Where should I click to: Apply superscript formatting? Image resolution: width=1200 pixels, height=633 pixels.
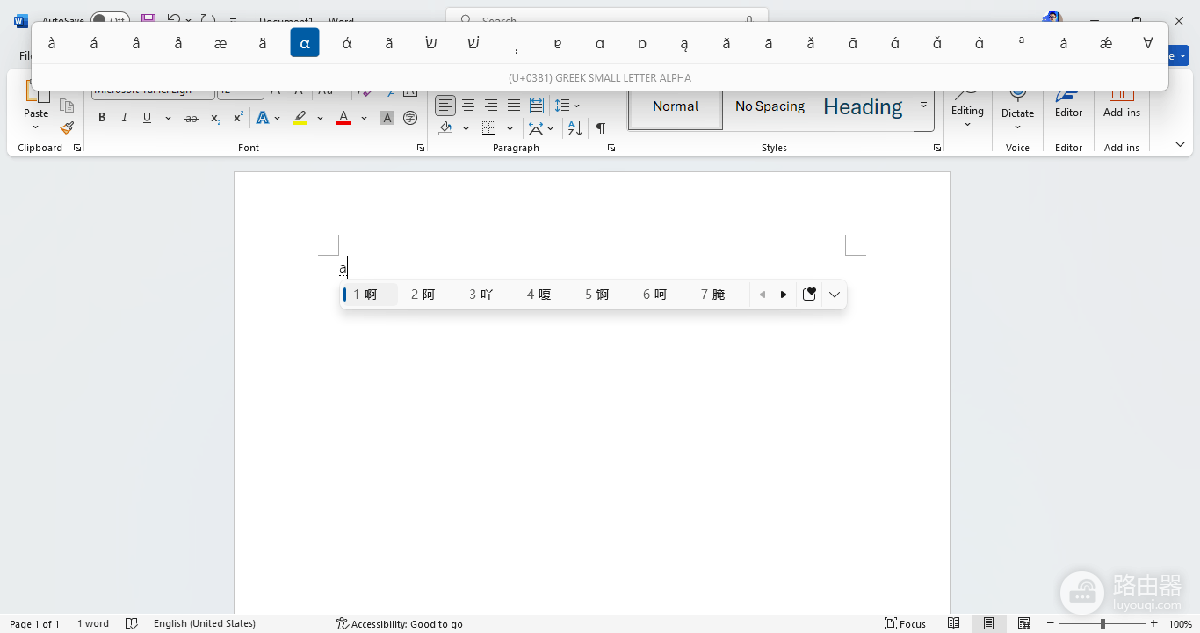[238, 118]
